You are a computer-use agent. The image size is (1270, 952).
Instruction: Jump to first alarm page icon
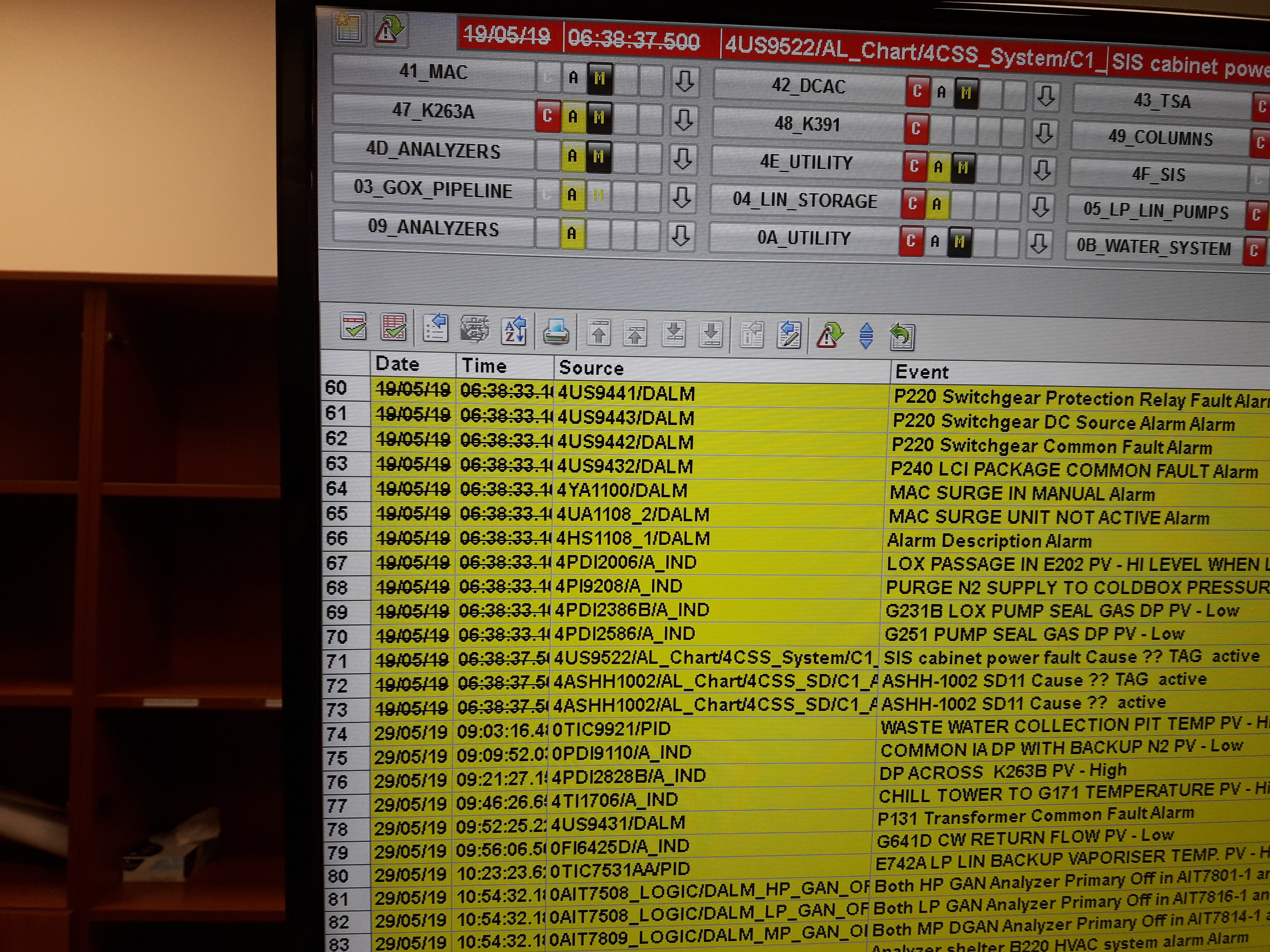[x=599, y=333]
